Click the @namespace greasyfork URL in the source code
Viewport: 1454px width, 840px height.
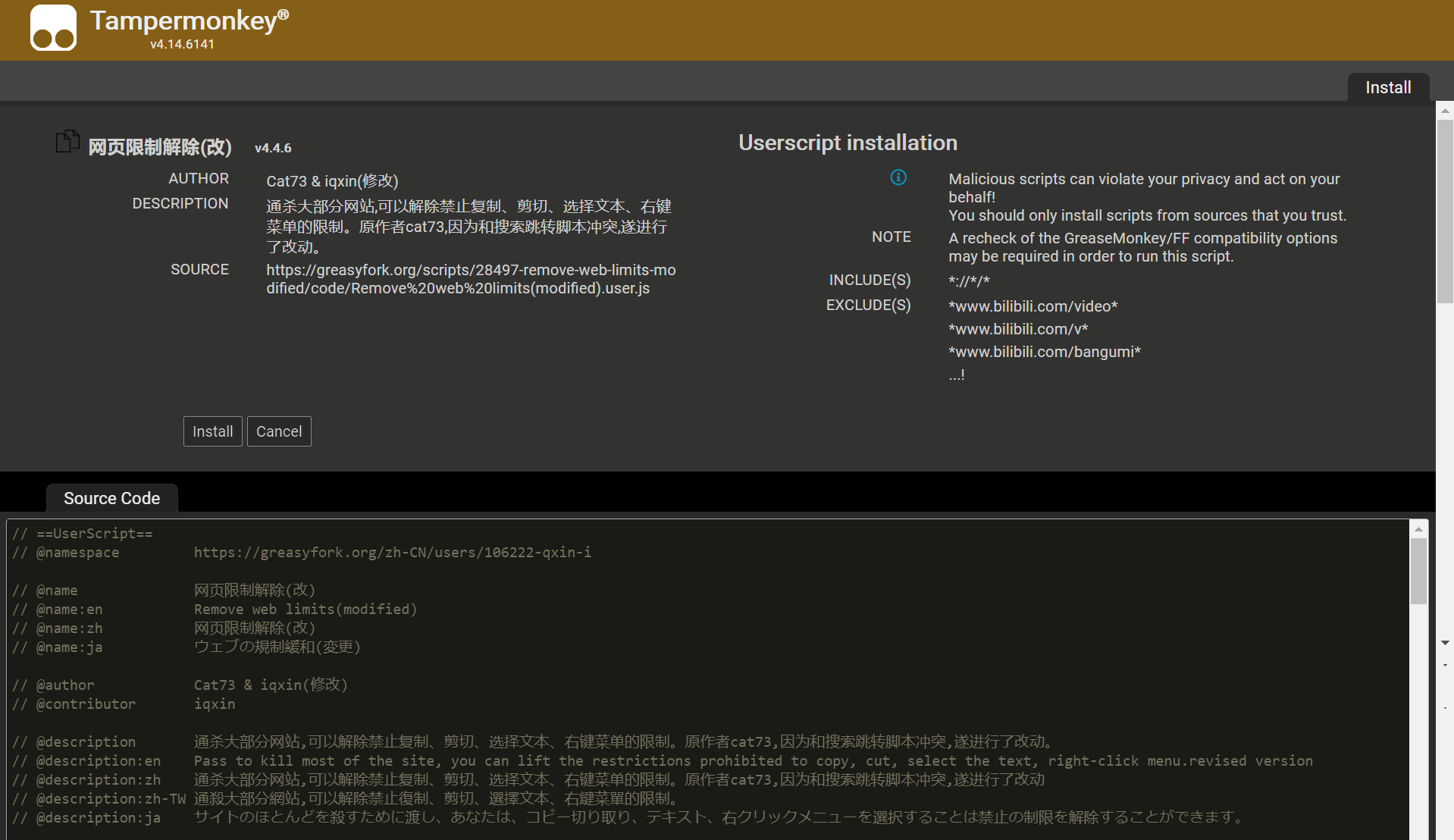(x=392, y=552)
